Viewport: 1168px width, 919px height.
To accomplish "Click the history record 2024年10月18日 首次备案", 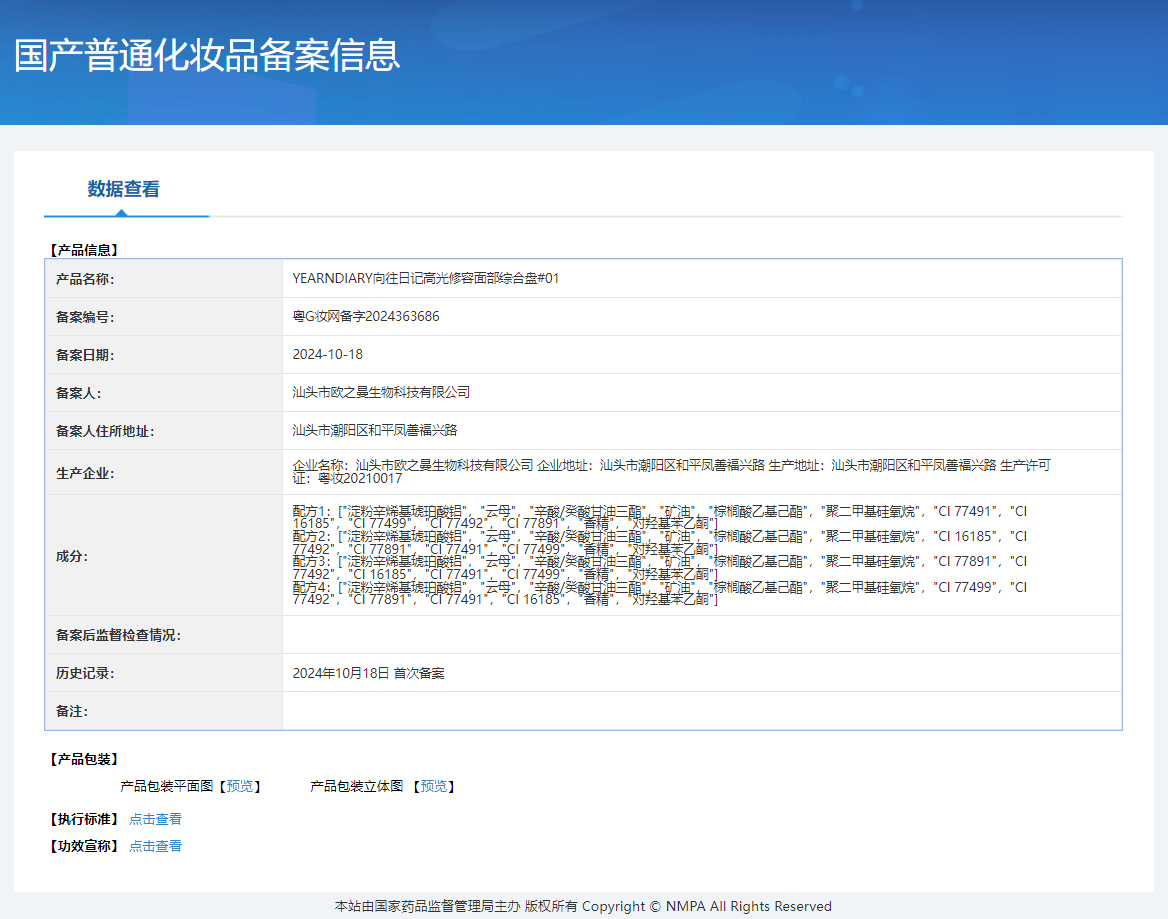I will (368, 673).
